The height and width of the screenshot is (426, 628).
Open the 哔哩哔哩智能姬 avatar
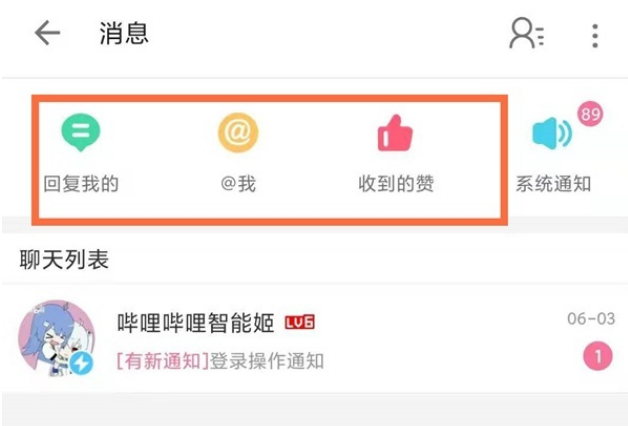pos(56,338)
